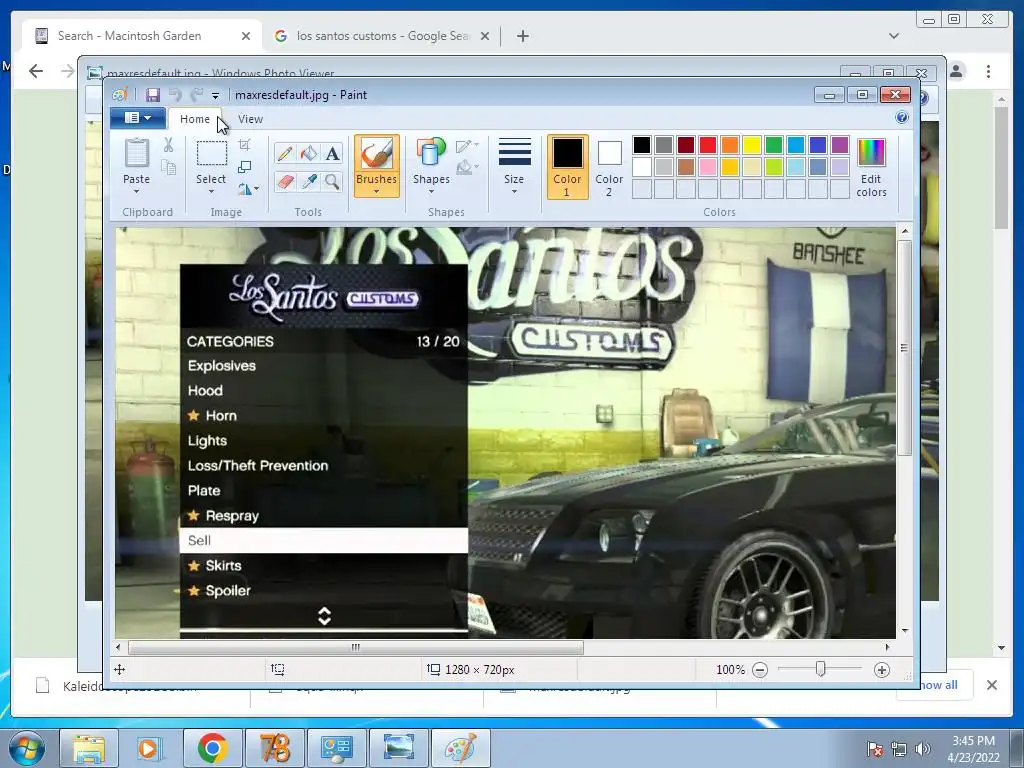
Task: Select the Text tool
Action: pos(332,153)
